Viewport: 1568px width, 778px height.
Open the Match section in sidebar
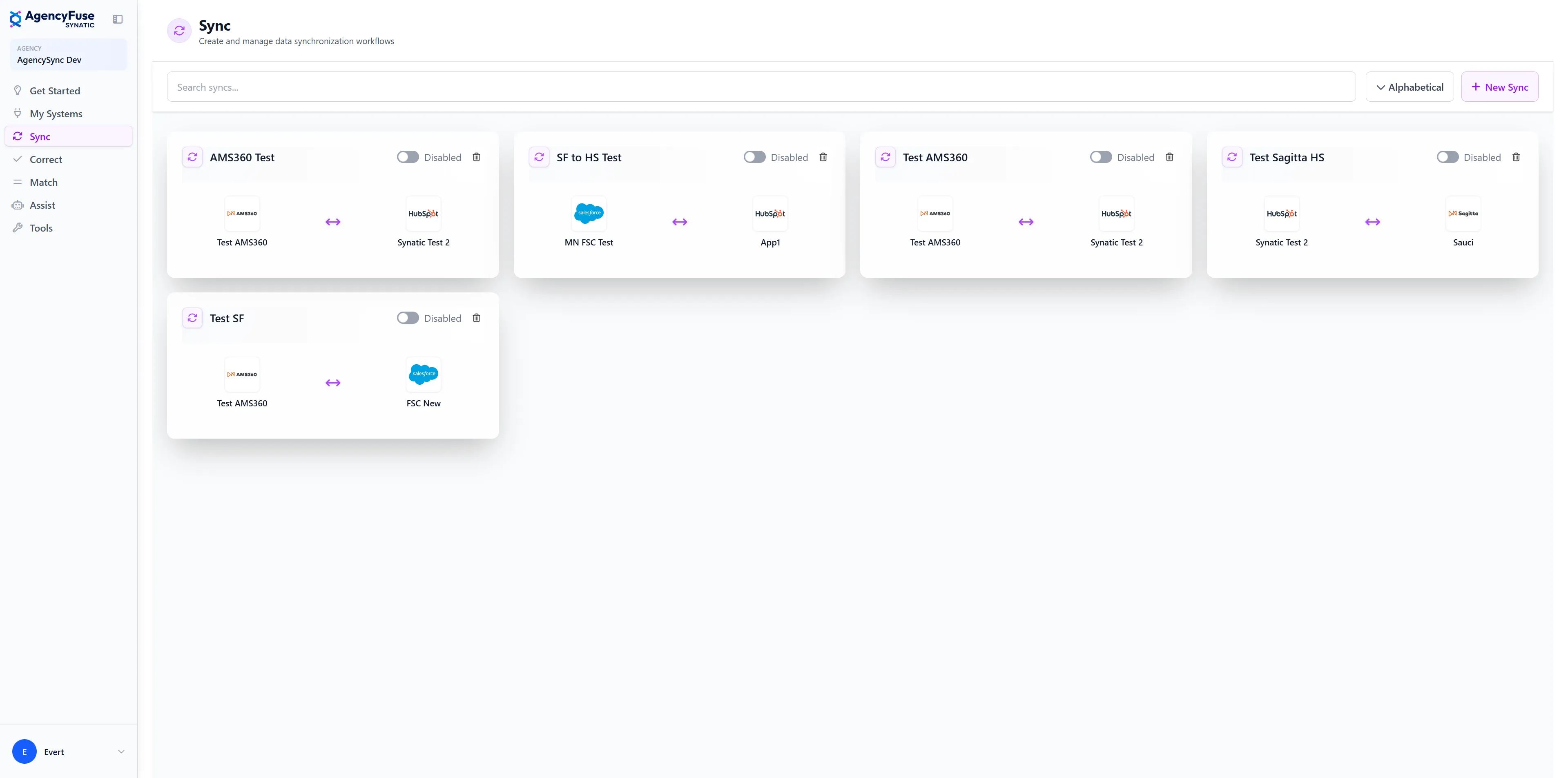click(x=44, y=182)
